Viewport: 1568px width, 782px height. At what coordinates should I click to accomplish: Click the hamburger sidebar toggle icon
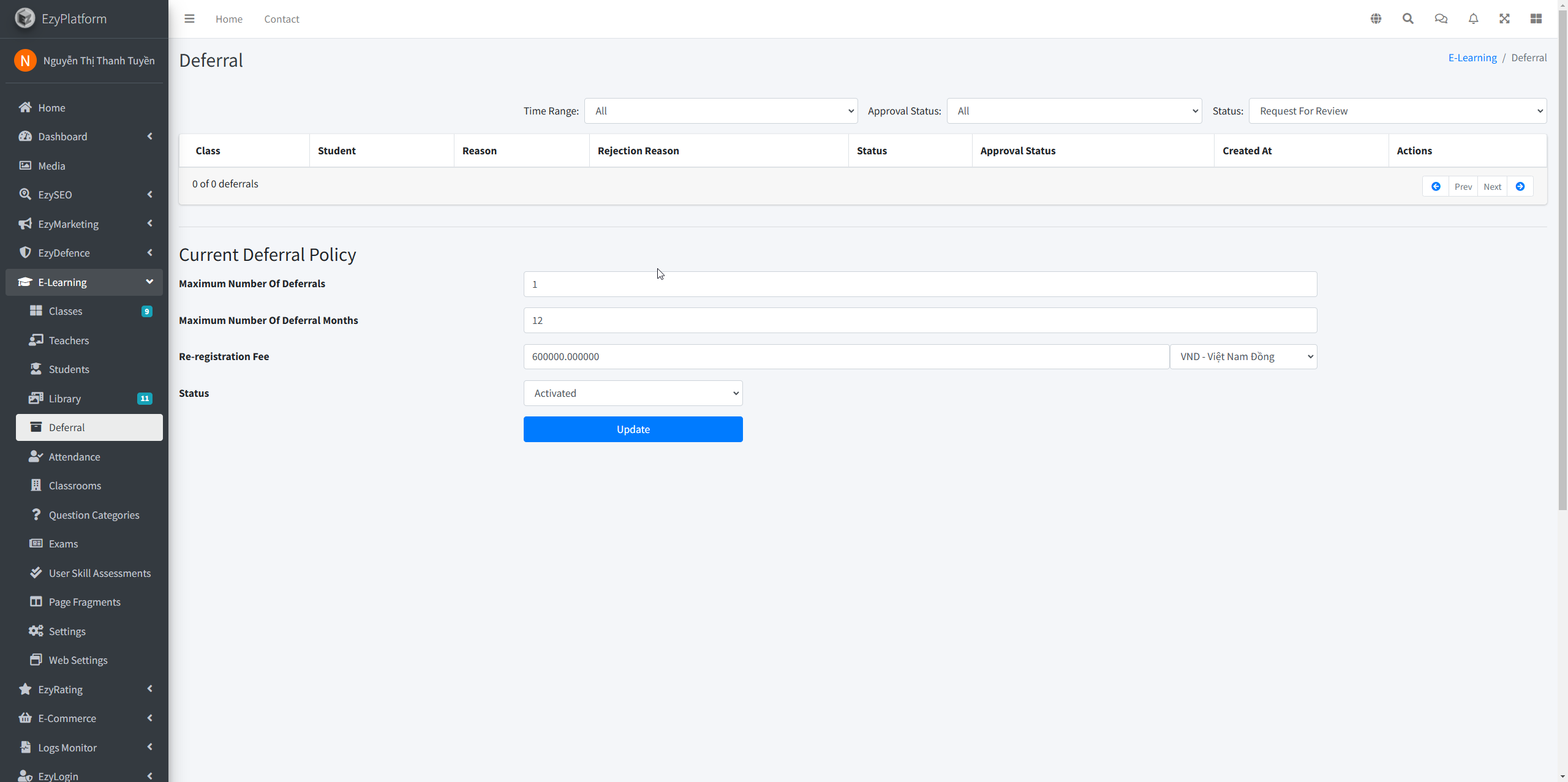tap(189, 19)
